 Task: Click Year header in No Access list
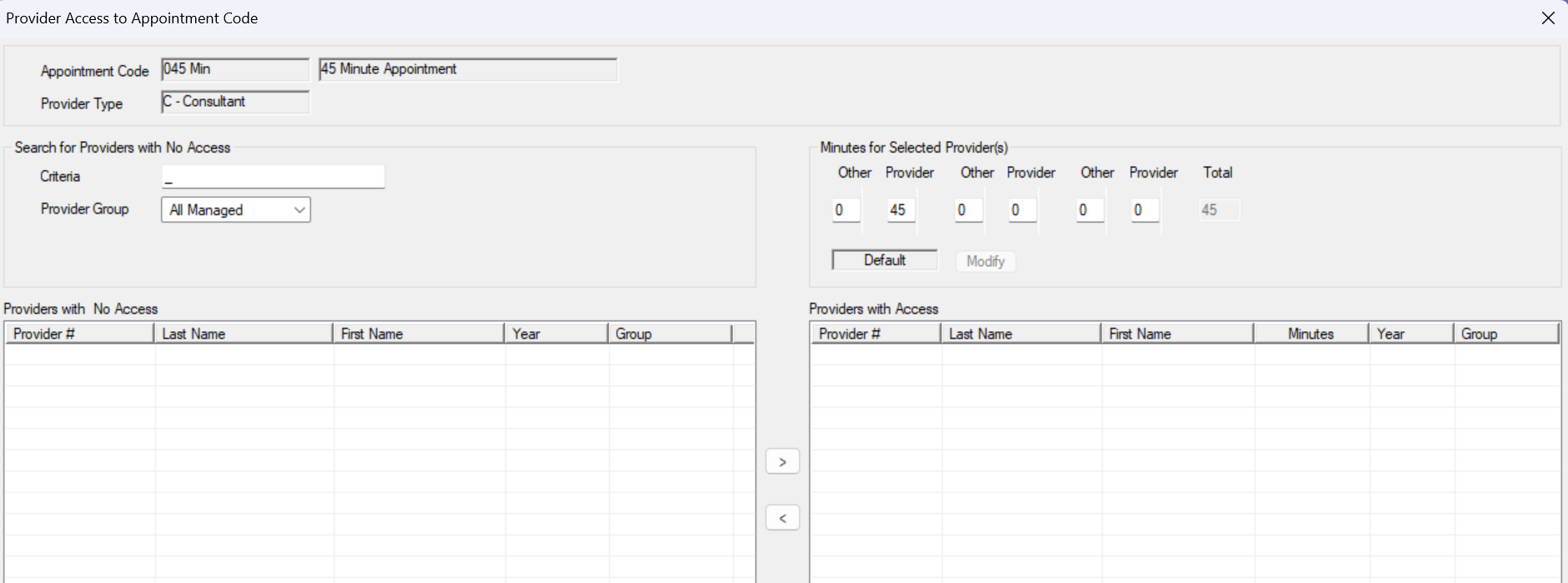[x=555, y=334]
